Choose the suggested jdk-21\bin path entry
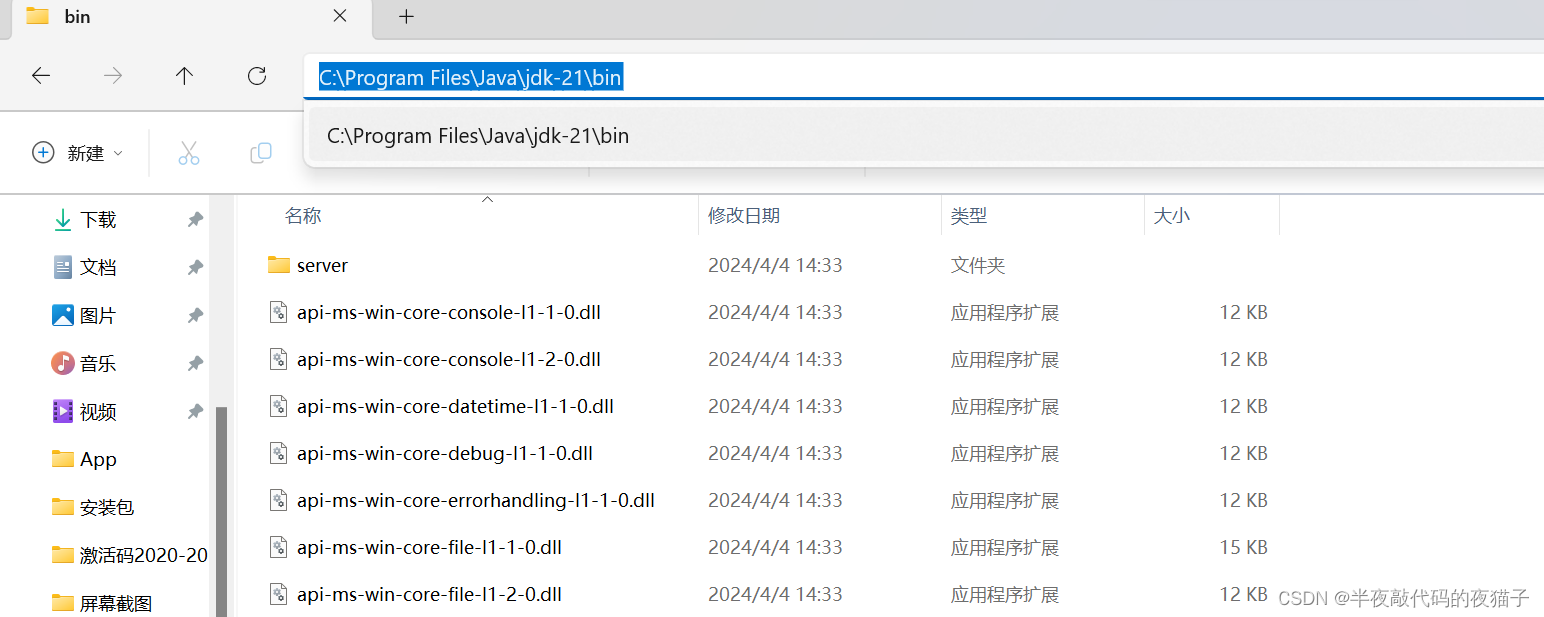 926,136
